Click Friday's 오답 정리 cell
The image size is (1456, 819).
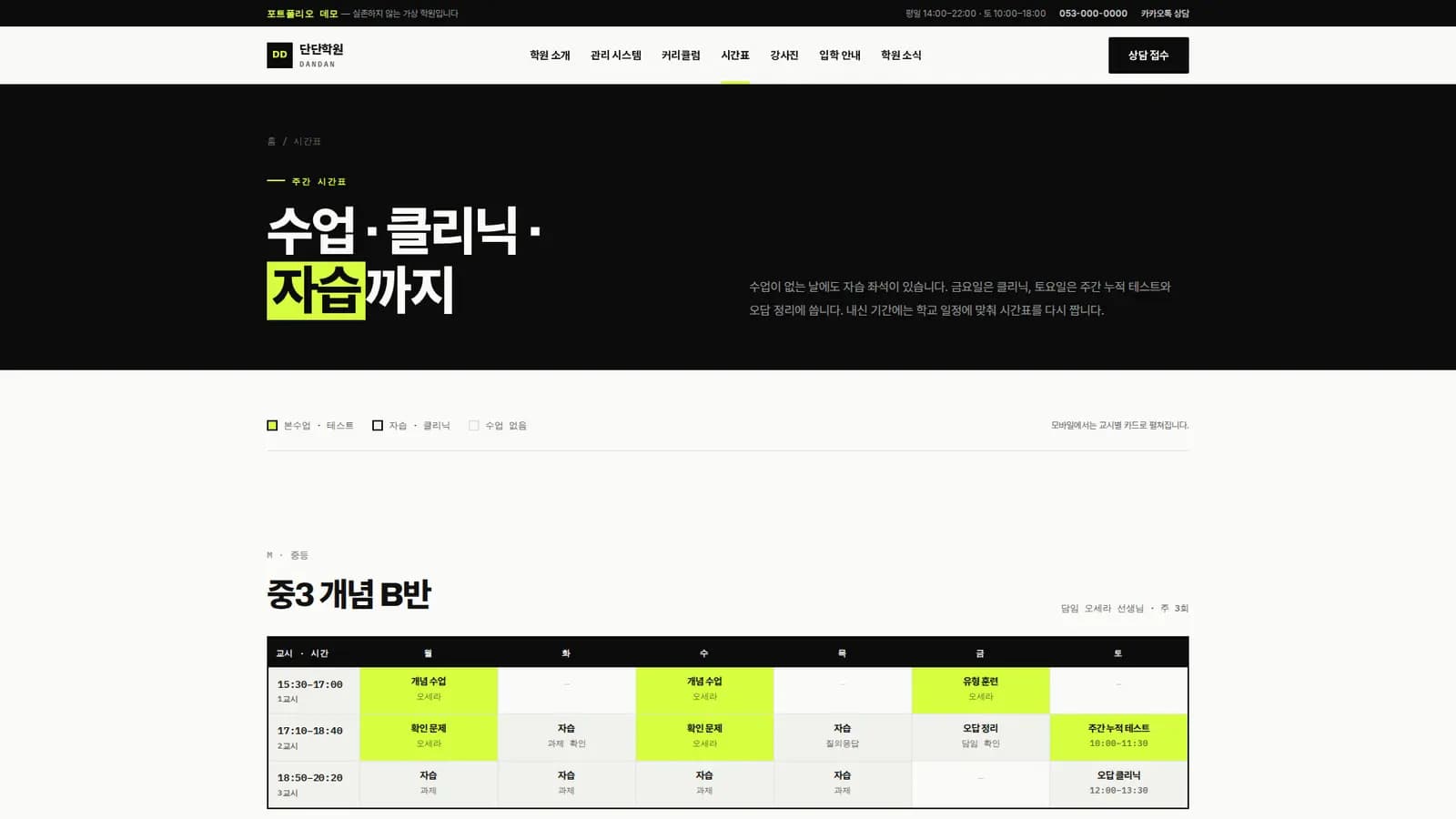(980, 737)
